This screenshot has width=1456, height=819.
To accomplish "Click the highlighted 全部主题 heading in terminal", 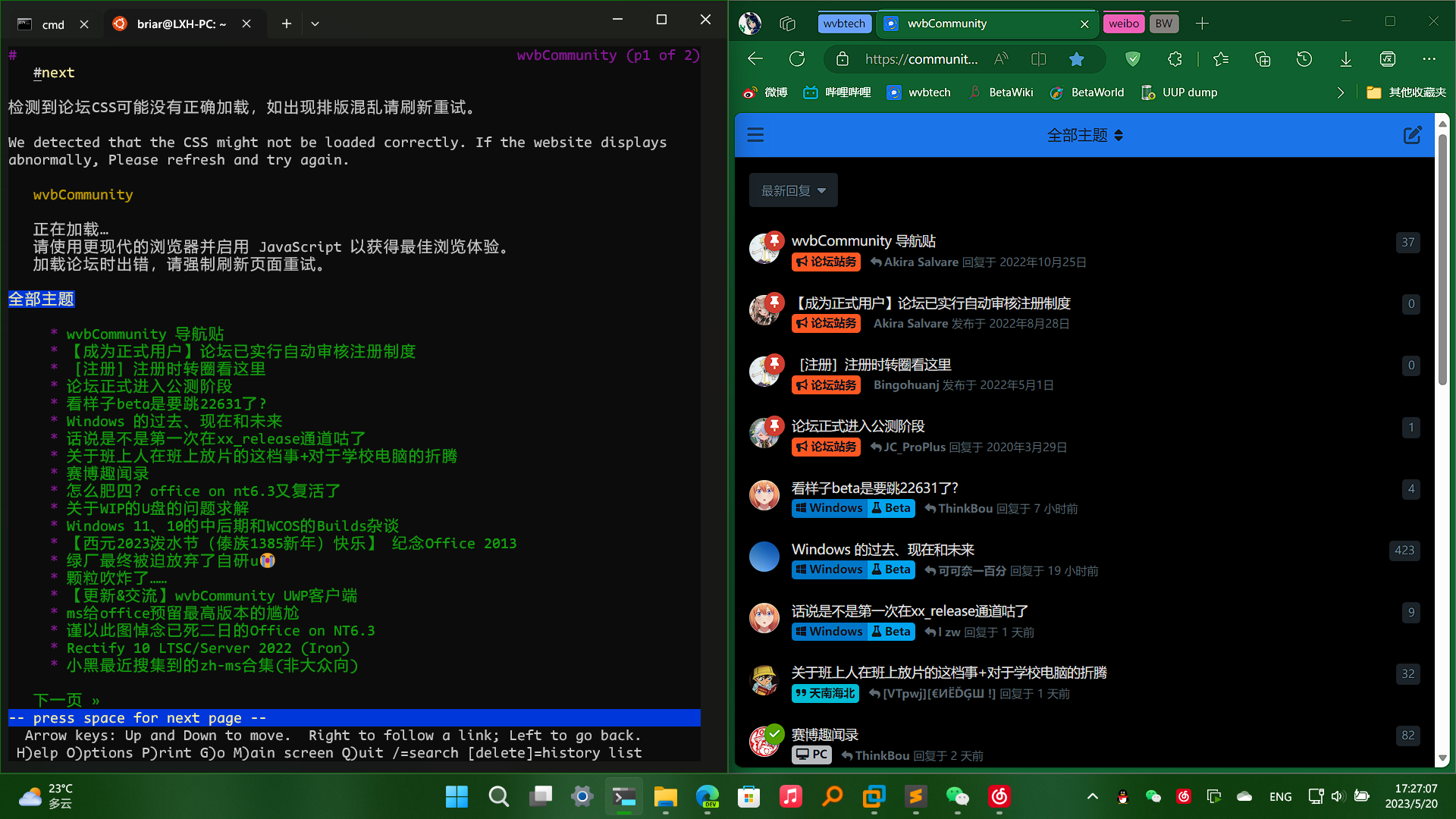I will [41, 300].
